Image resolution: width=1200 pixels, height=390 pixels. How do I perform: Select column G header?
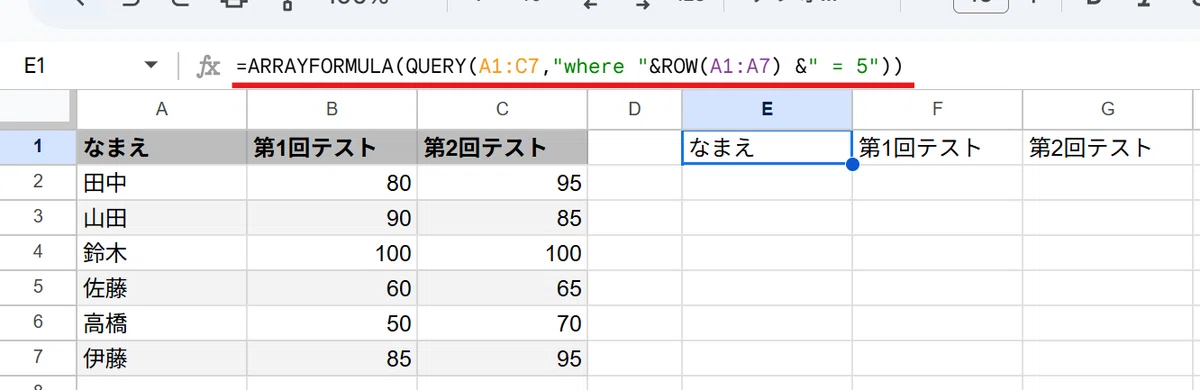pyautogui.click(x=1107, y=110)
